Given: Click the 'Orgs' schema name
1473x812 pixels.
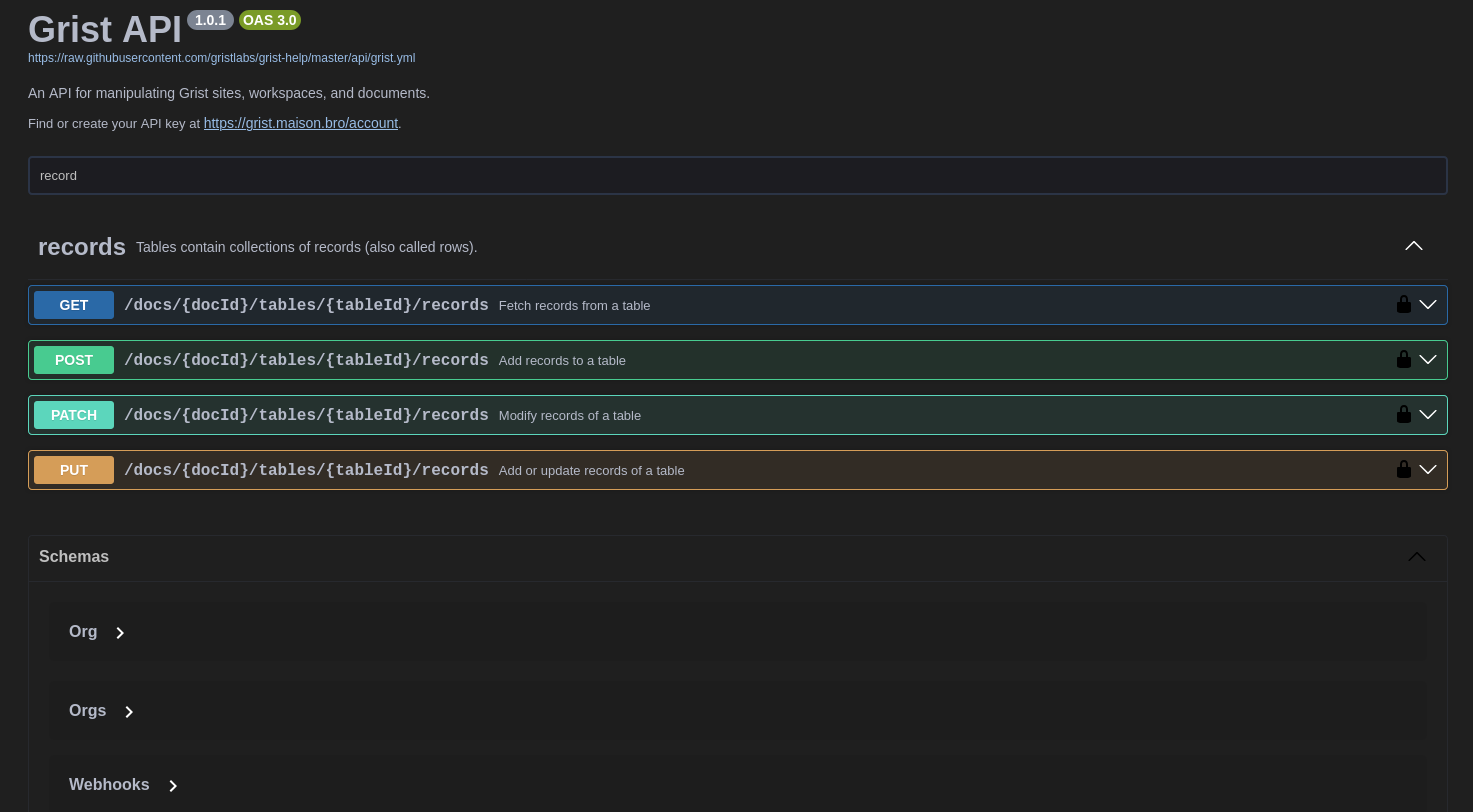Looking at the screenshot, I should tap(88, 711).
